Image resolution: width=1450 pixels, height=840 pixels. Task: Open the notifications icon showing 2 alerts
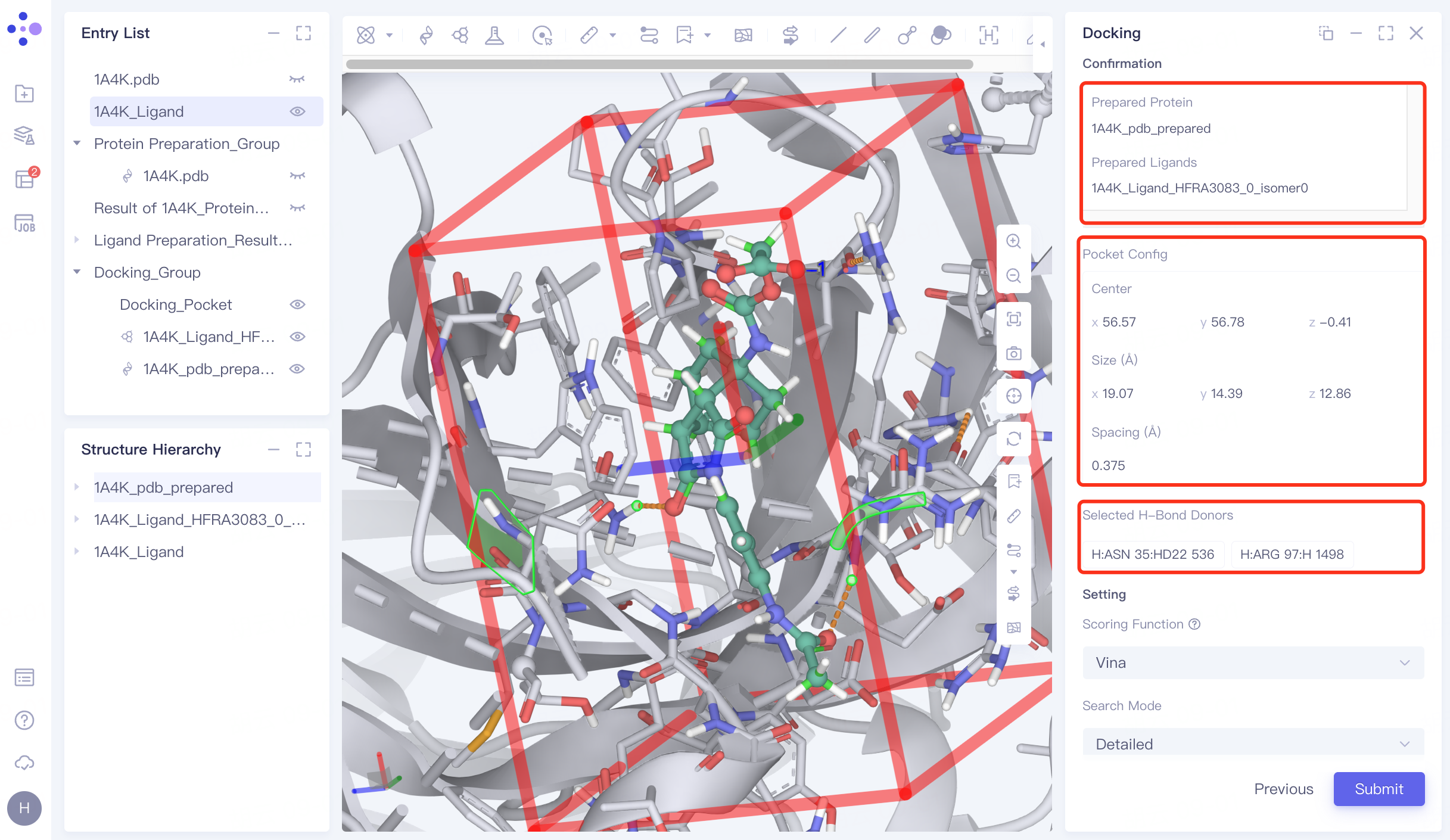click(24, 179)
